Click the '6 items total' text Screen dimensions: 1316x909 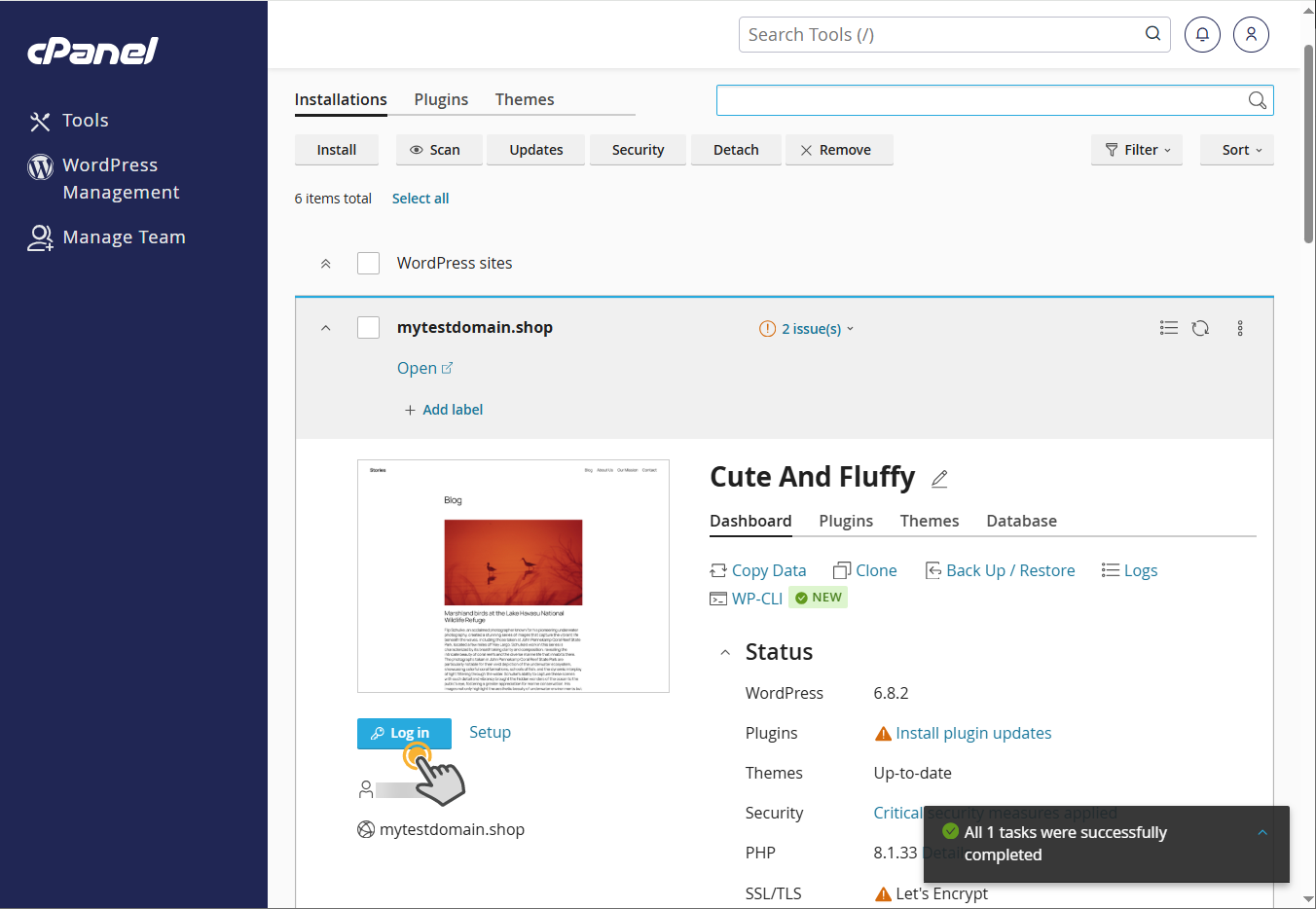pyautogui.click(x=333, y=199)
